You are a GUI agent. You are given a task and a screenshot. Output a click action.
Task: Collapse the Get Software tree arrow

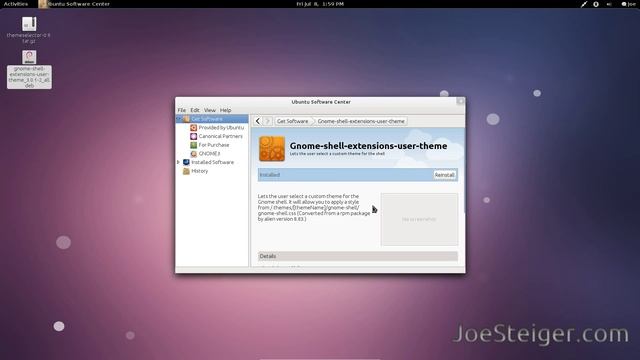click(x=178, y=119)
